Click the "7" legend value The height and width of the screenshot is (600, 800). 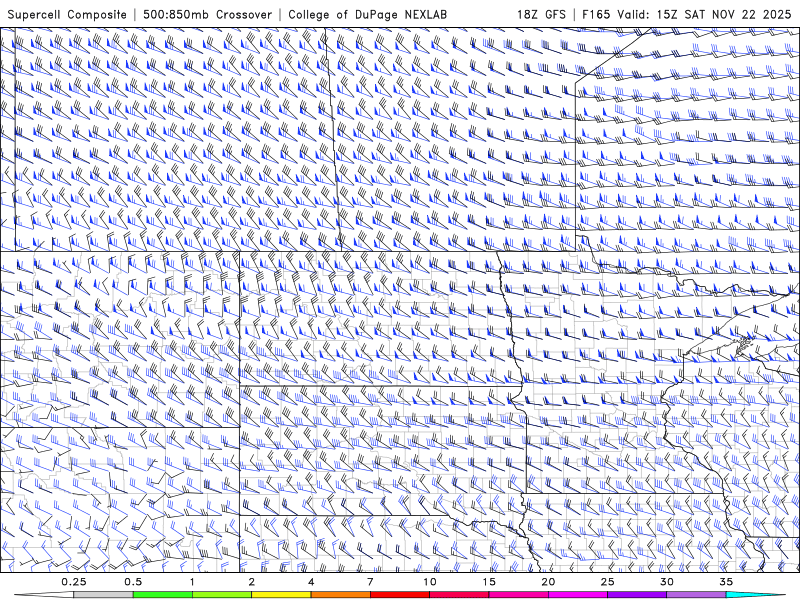pyautogui.click(x=370, y=582)
